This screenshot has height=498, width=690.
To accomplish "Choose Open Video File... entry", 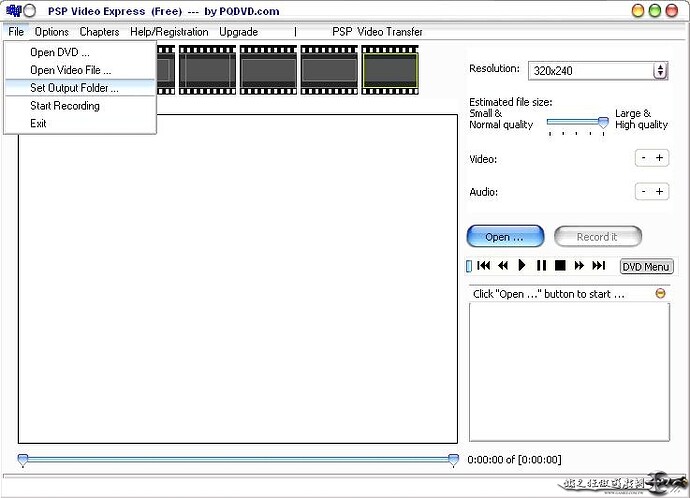I will pyautogui.click(x=80, y=70).
